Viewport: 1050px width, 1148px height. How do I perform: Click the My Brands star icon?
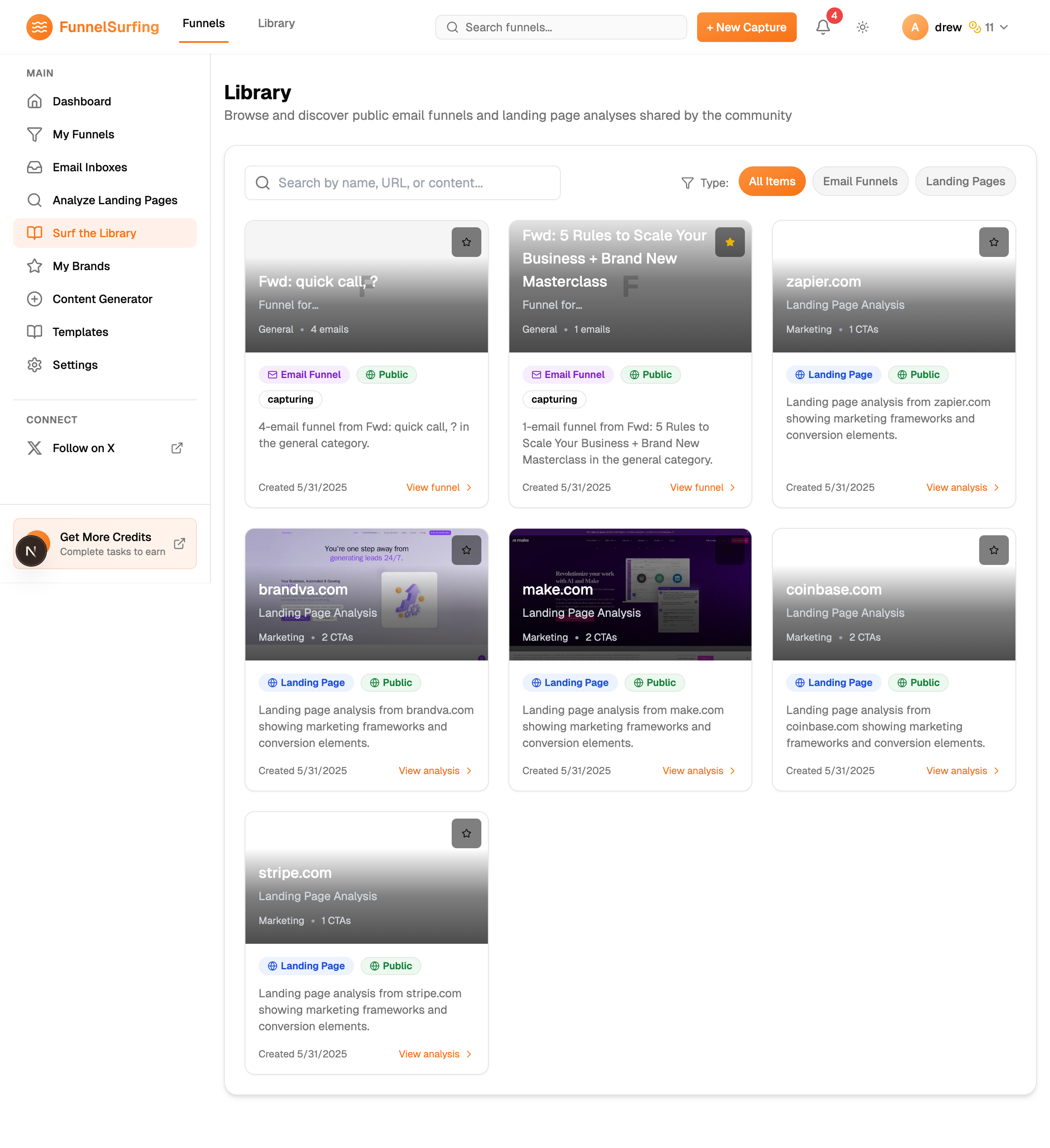click(35, 266)
